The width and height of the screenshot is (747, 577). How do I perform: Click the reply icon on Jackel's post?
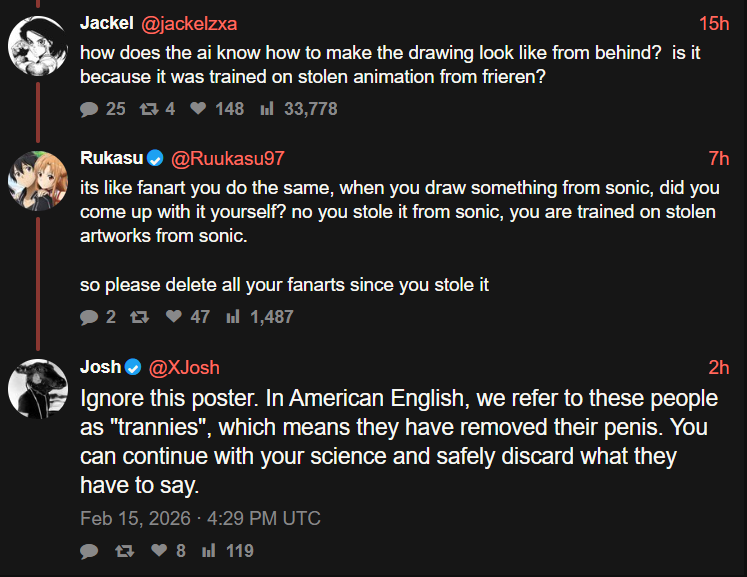89,109
